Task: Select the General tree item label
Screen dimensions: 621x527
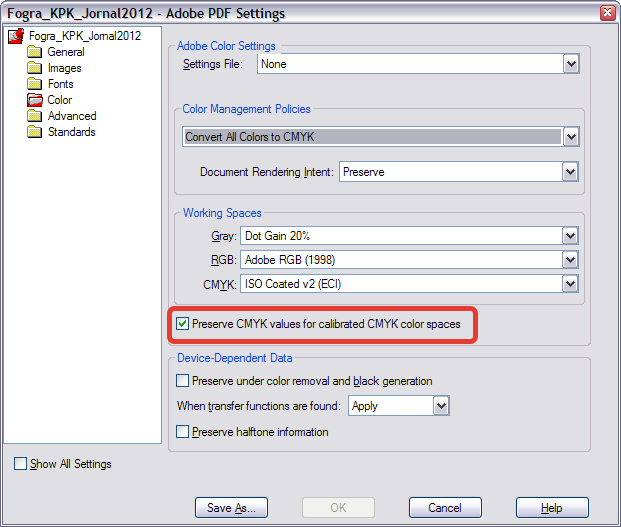Action: point(66,52)
